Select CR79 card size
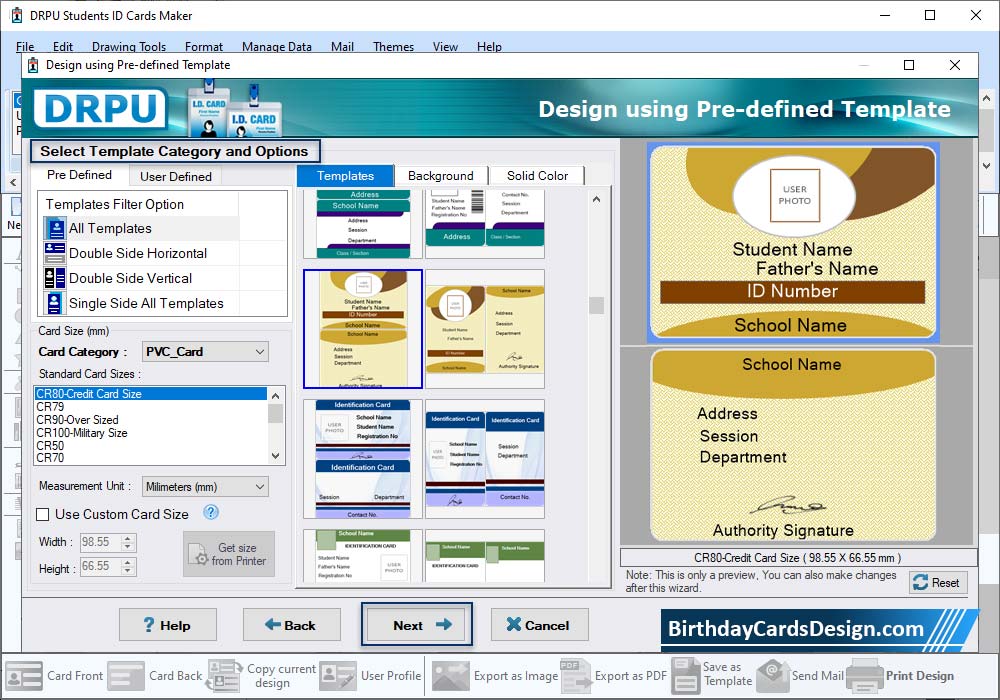This screenshot has height=700, width=1000. pos(151,407)
